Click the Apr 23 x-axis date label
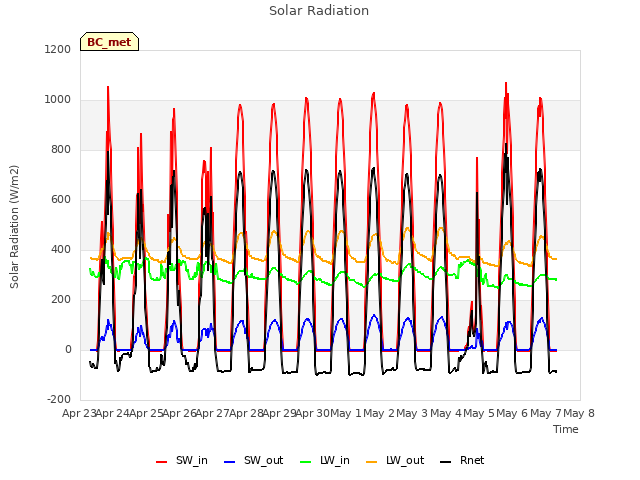 79,413
